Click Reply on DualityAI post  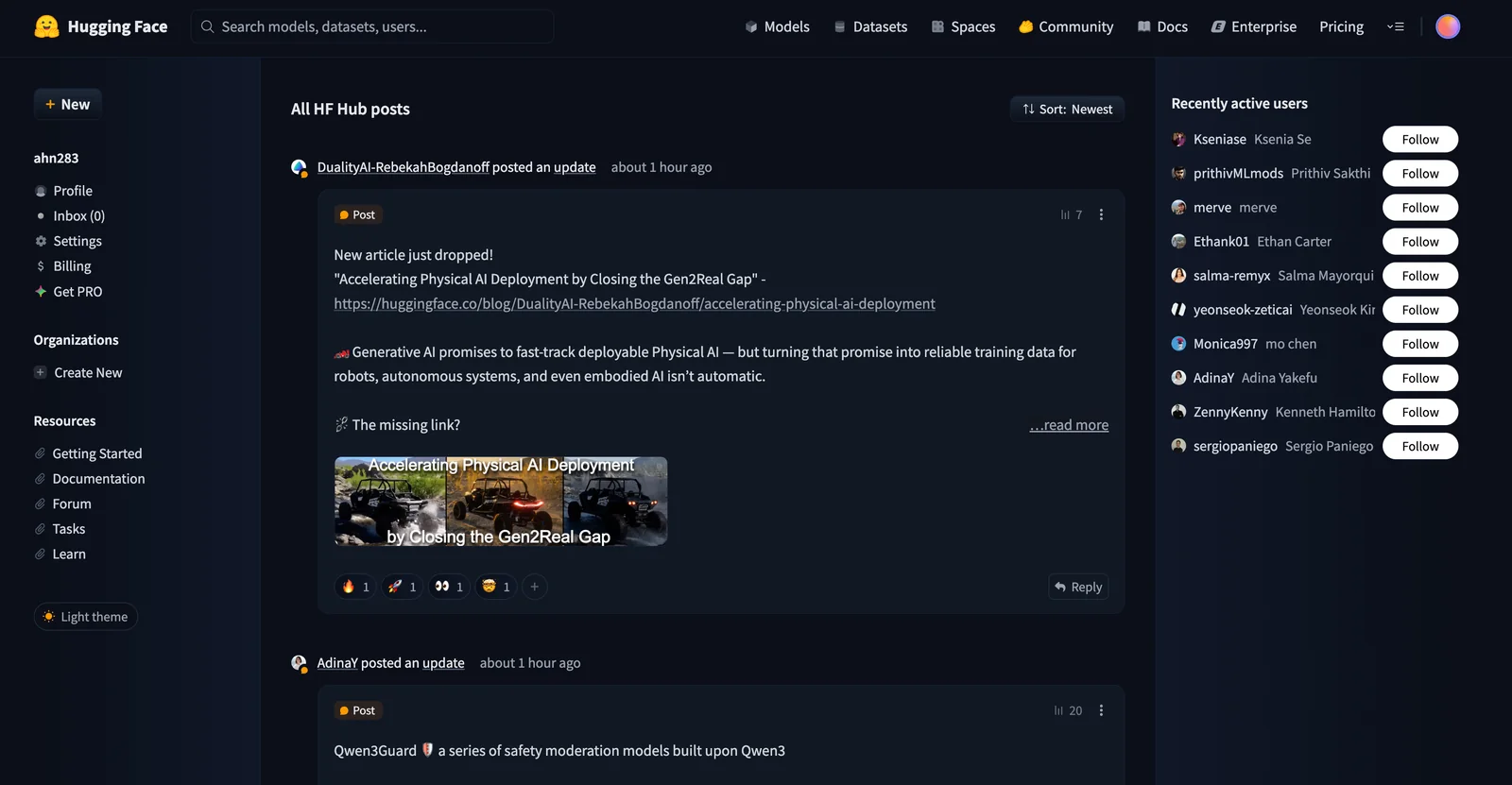pyautogui.click(x=1078, y=587)
